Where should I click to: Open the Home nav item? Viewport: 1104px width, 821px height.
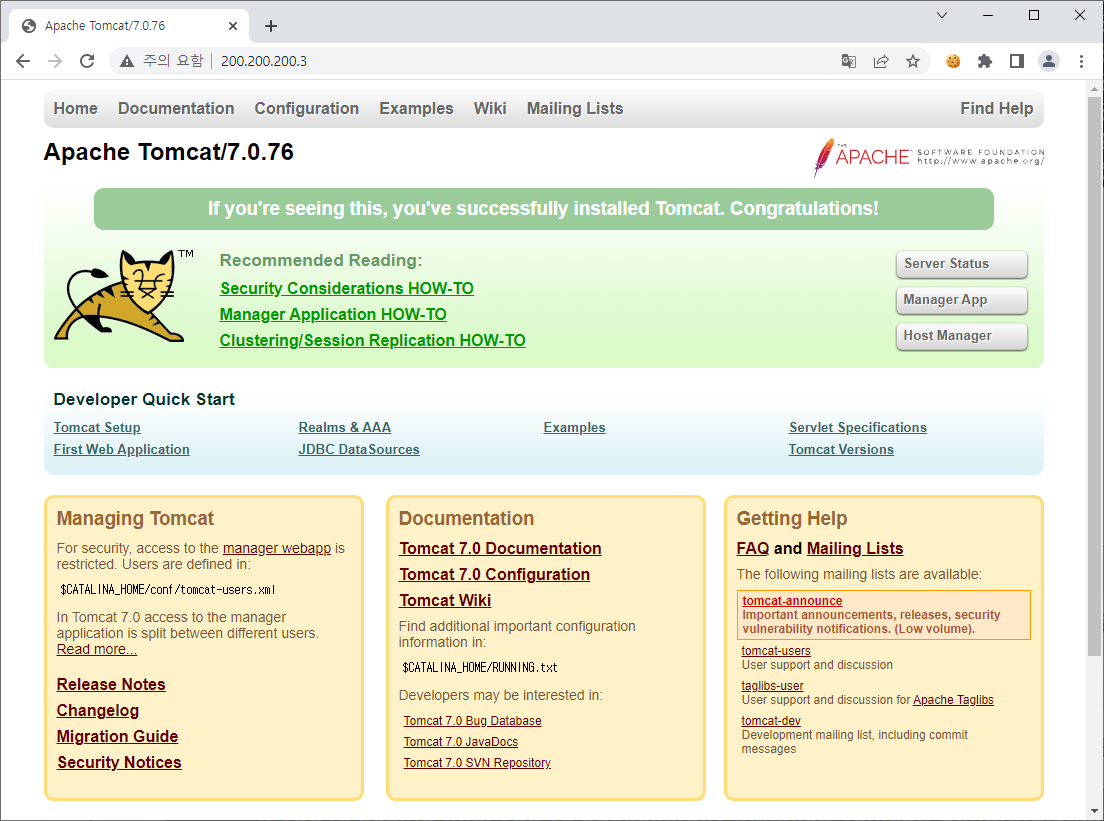coord(75,108)
